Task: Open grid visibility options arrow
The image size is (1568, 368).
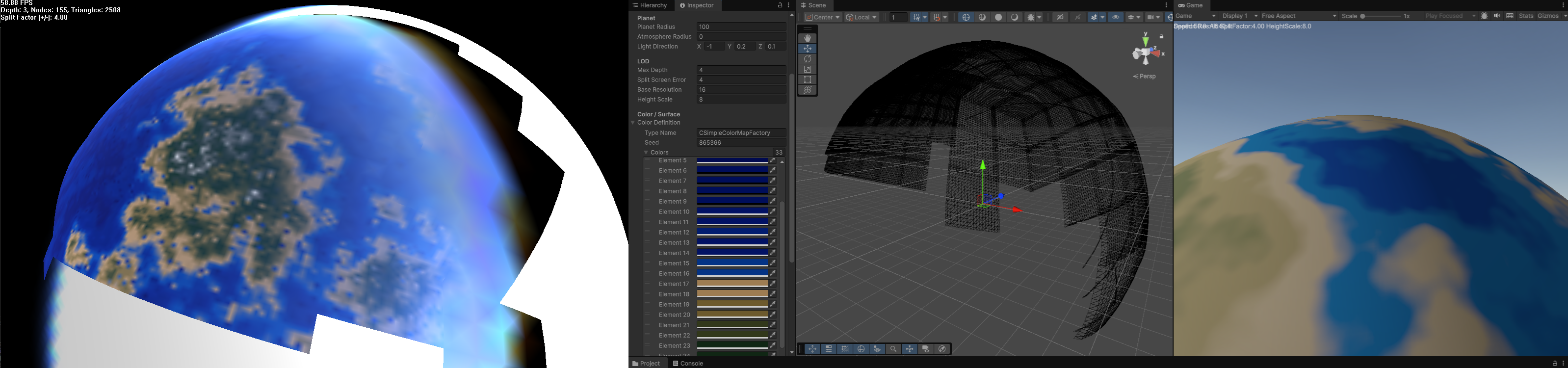Action: pyautogui.click(x=925, y=17)
